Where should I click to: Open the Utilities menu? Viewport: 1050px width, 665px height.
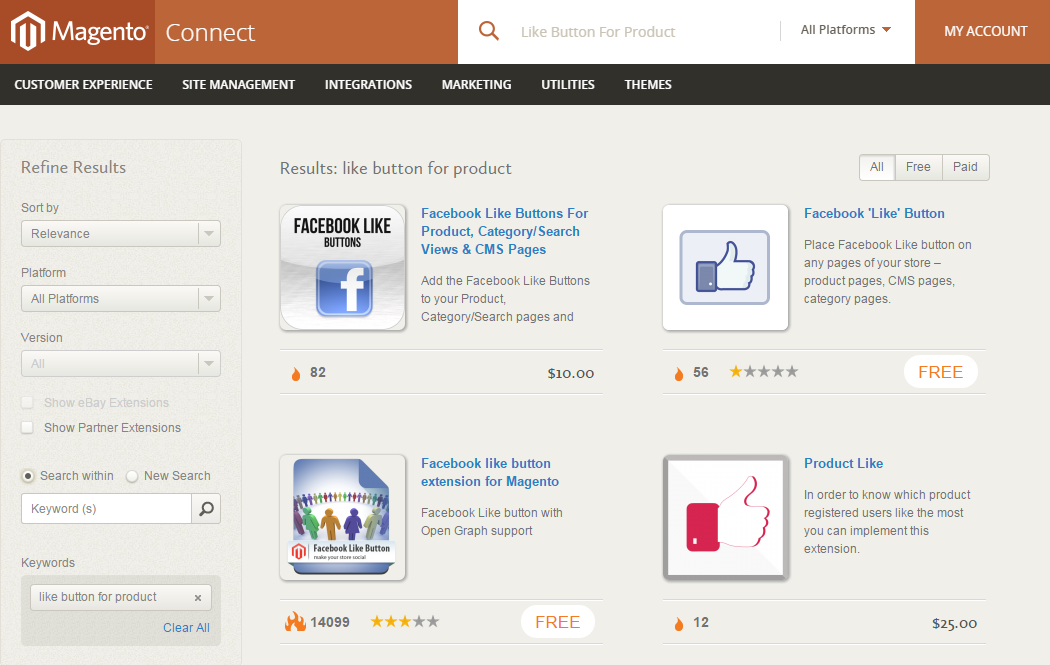click(568, 84)
